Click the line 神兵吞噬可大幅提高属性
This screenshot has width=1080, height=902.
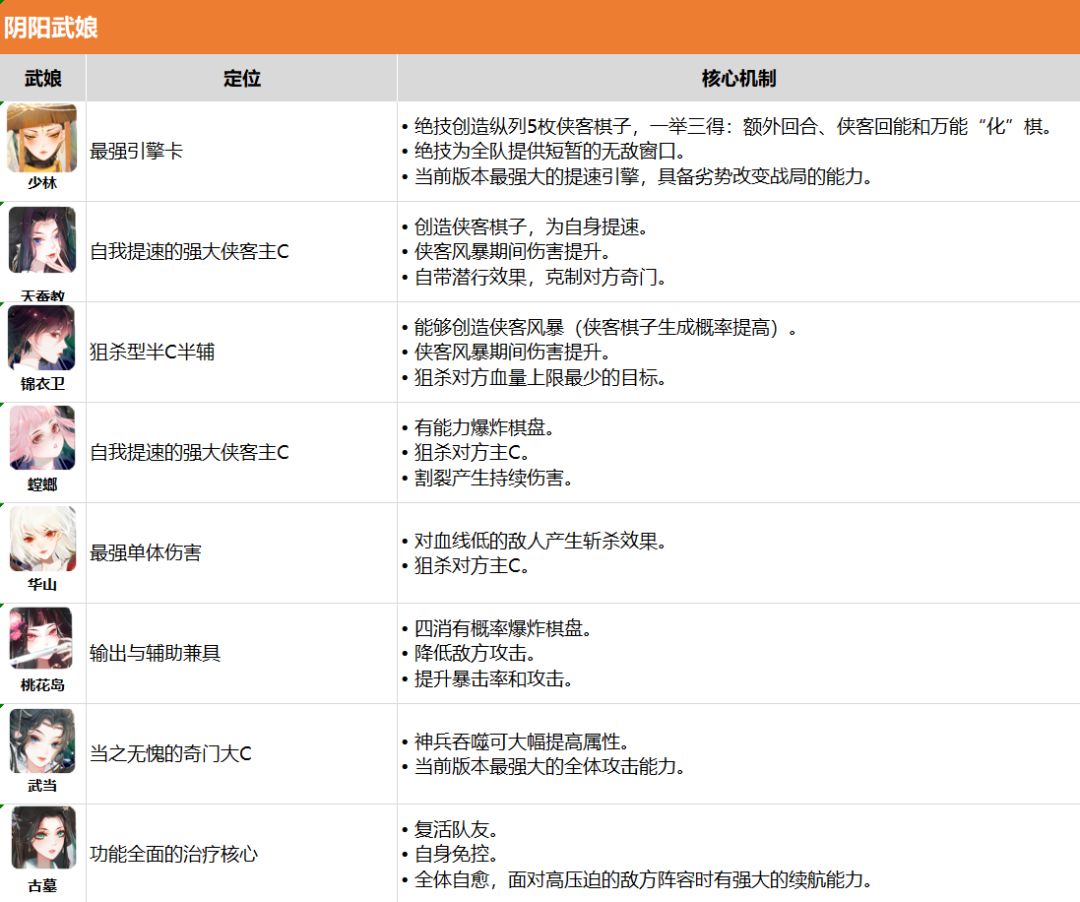coord(516,742)
